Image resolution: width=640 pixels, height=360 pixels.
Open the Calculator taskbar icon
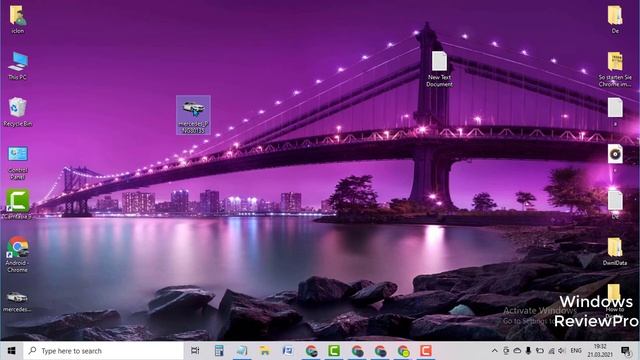219,351
